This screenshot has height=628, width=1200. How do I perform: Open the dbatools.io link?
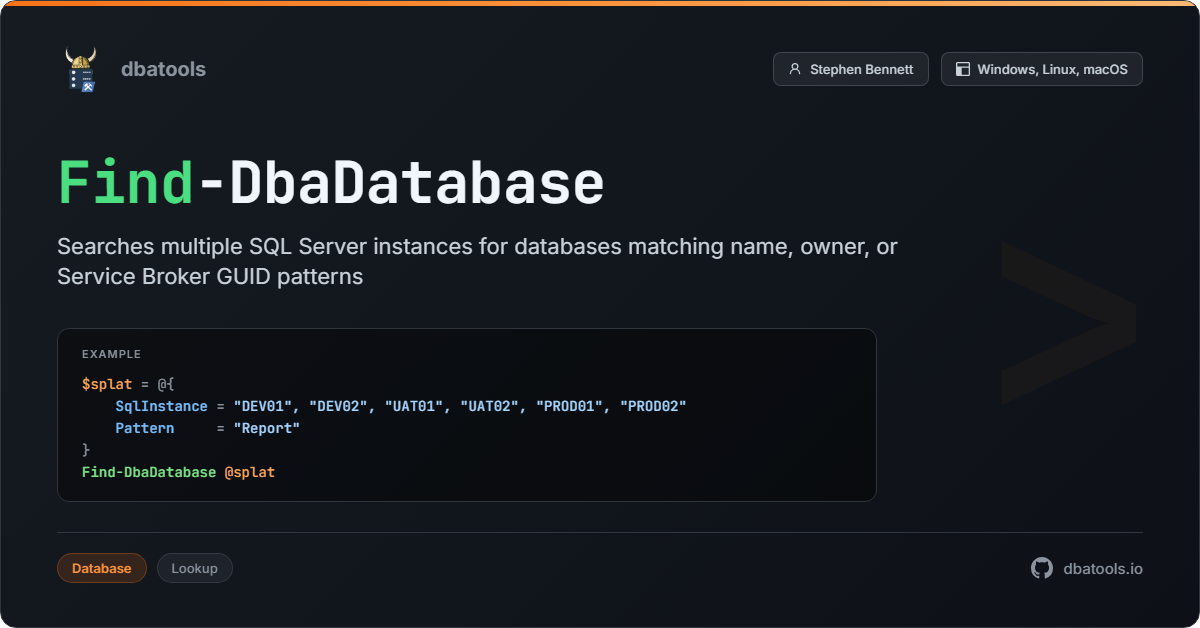[x=1102, y=568]
